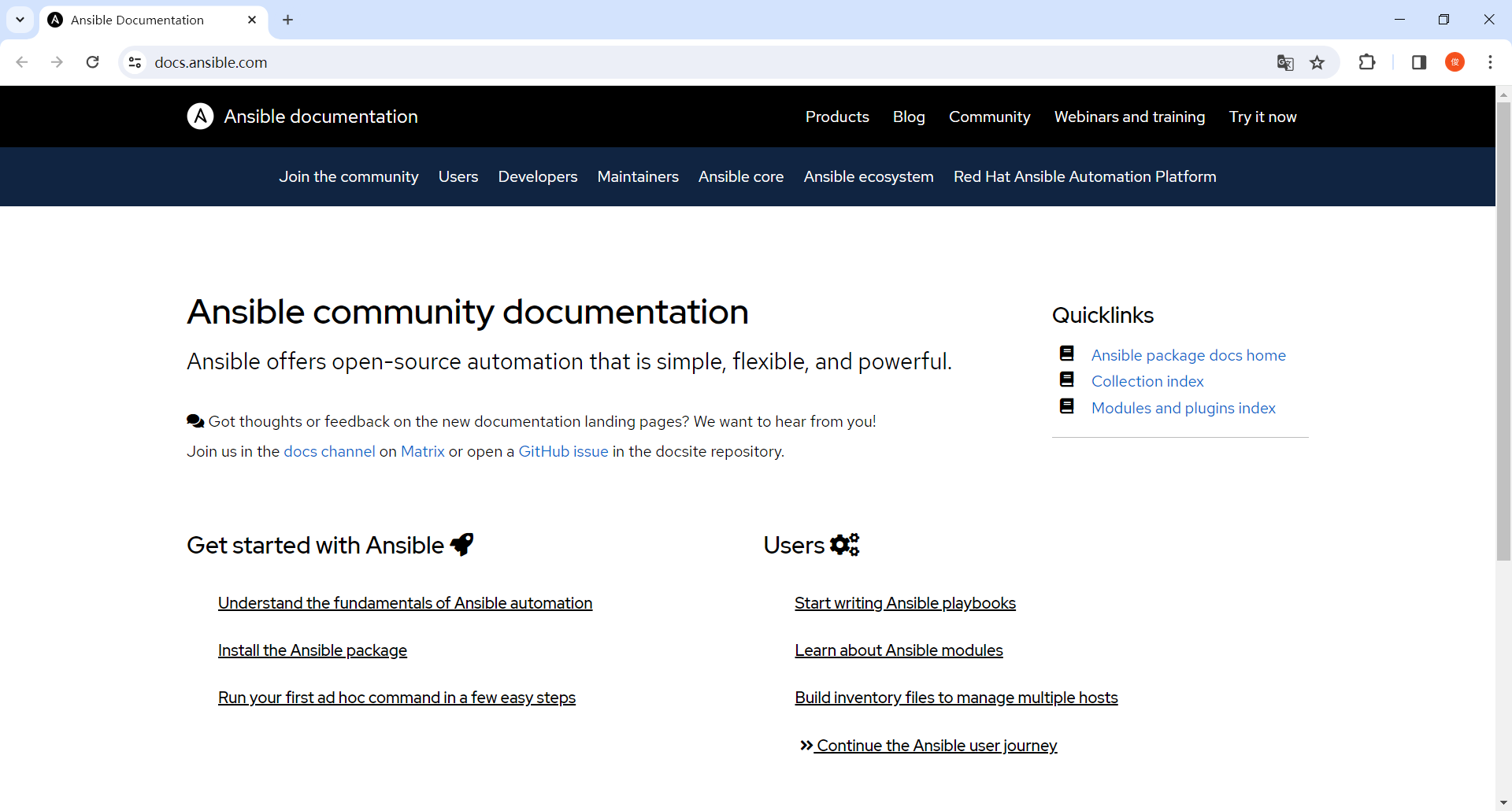Open Modules and plugins index quicklink
Viewport: 1512px width, 811px height.
pos(1184,408)
